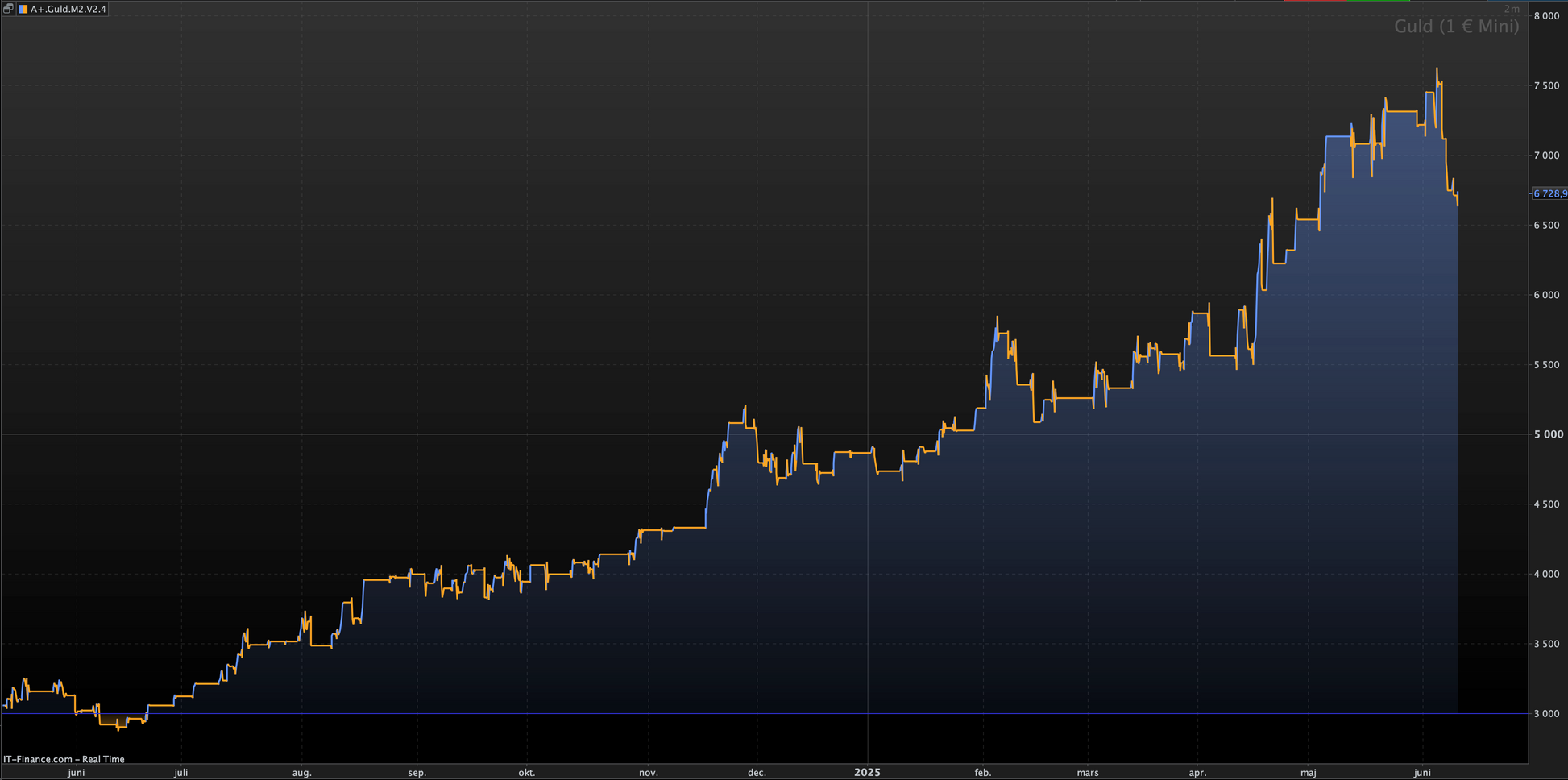
Task: Click the 8 000 level on price scale
Action: (x=1547, y=16)
